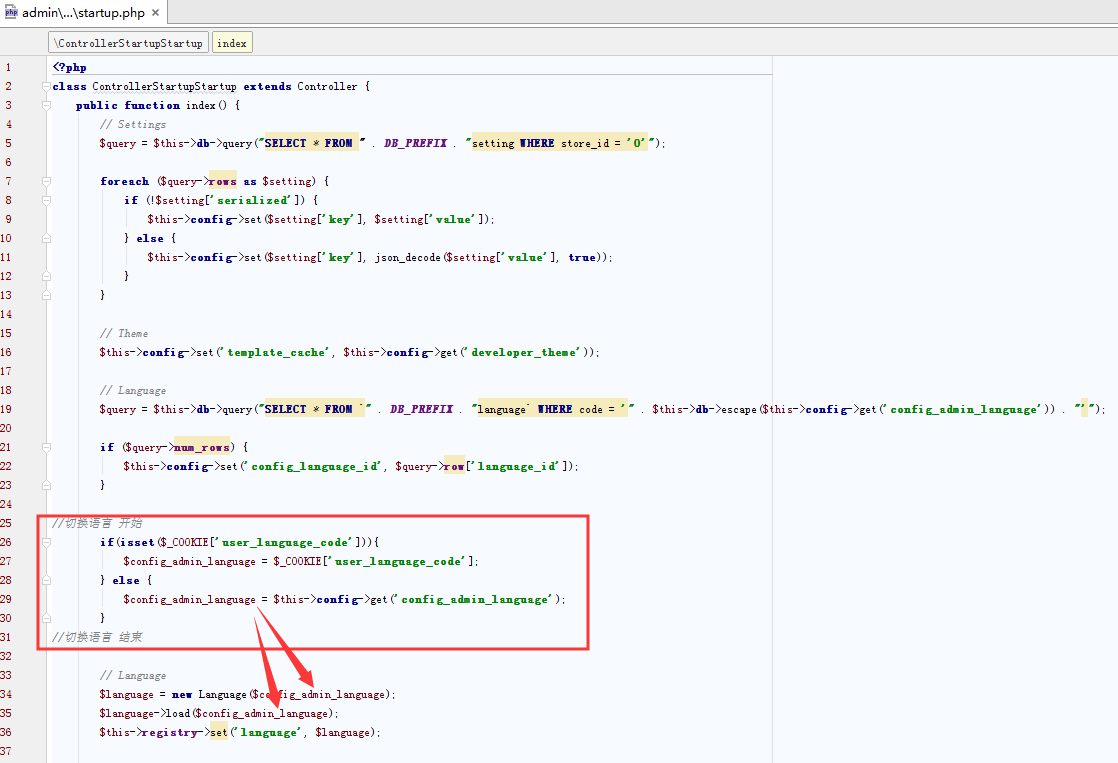The height and width of the screenshot is (763, 1118).
Task: Click num_rows on line 21
Action: click(x=202, y=447)
